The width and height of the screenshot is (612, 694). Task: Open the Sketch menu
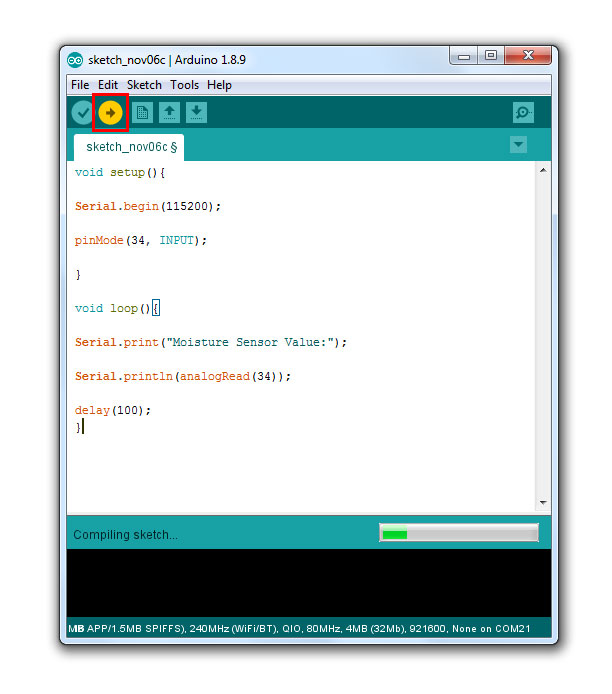[x=144, y=85]
